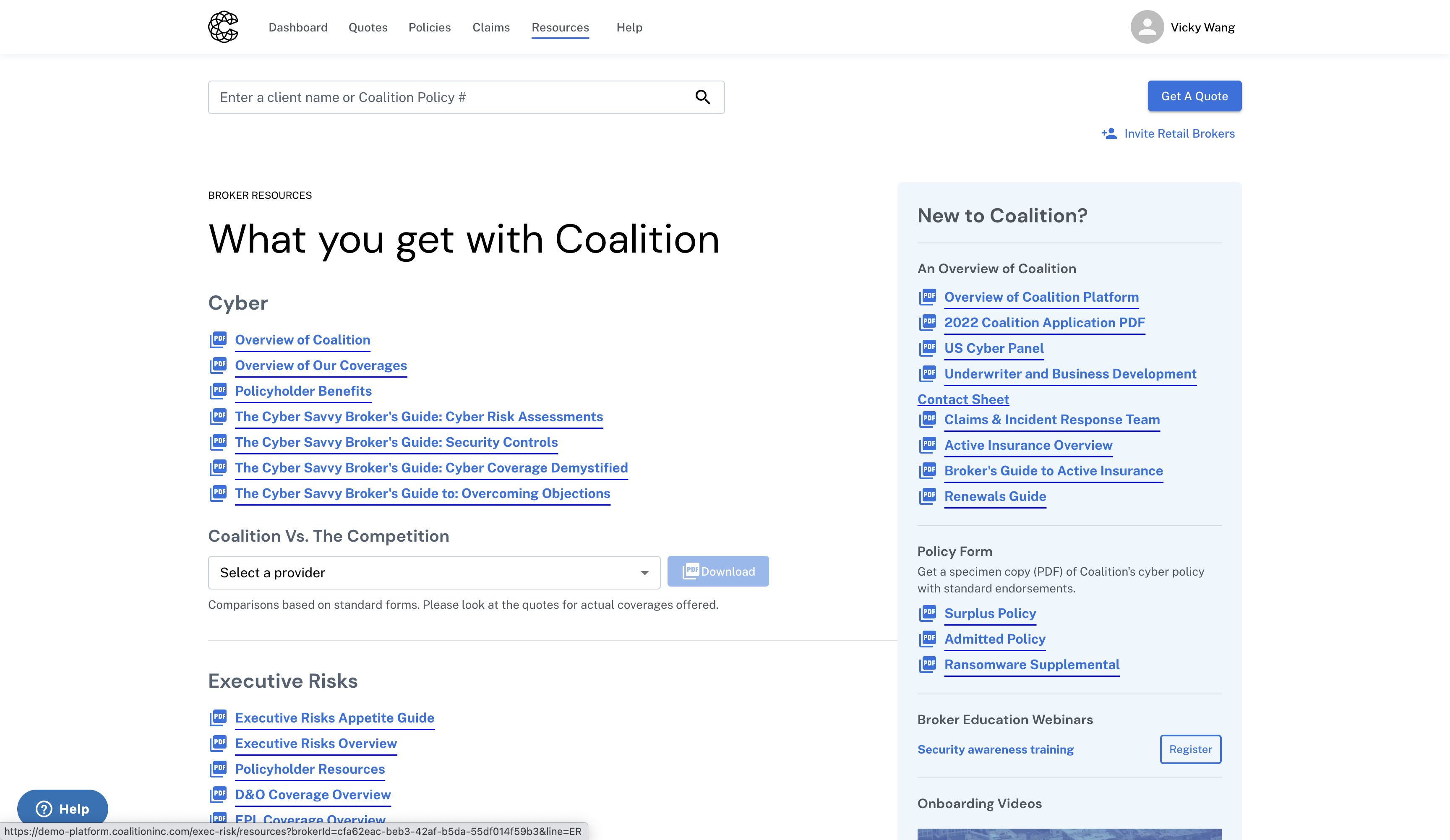Click PDF icon beside Executive Risks Appetite Guide
Image resolution: width=1450 pixels, height=840 pixels.
click(218, 717)
